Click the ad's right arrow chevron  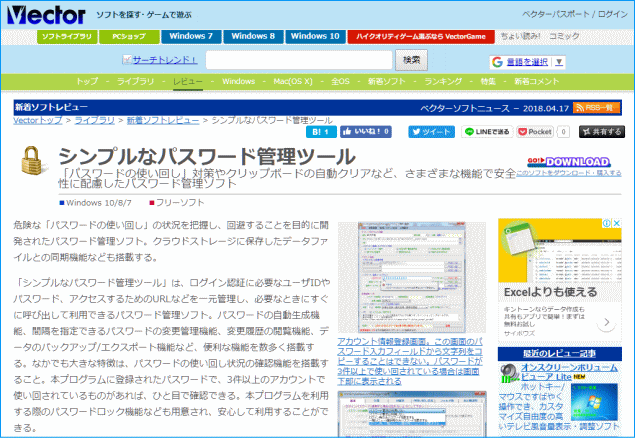606,323
